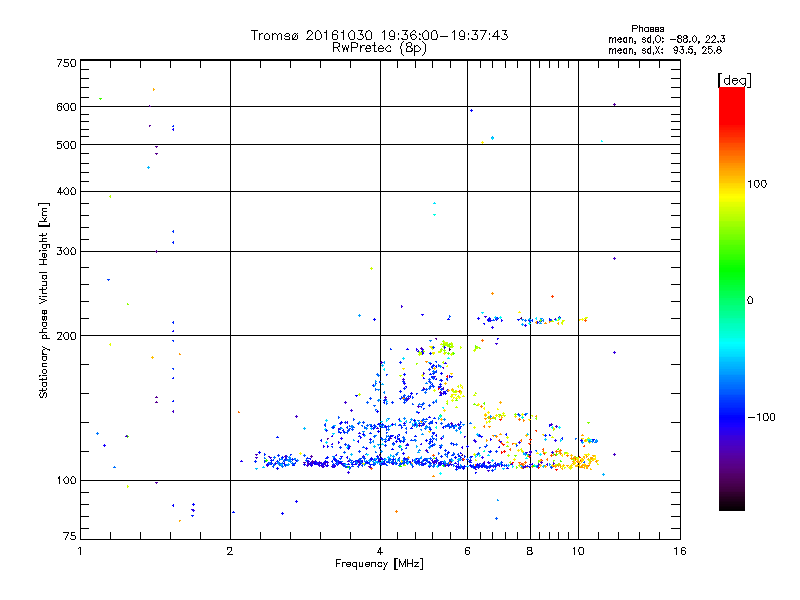Image resolution: width=800 pixels, height=600 pixels.
Task: Click the '100' y-axis tick label
Action: (66, 481)
